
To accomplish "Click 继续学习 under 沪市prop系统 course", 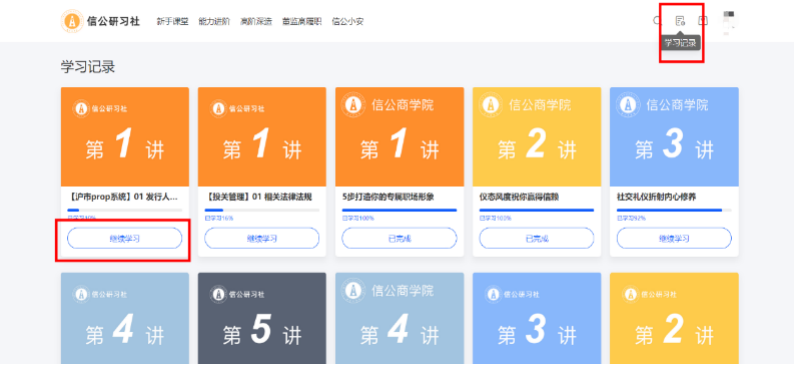I will [125, 238].
